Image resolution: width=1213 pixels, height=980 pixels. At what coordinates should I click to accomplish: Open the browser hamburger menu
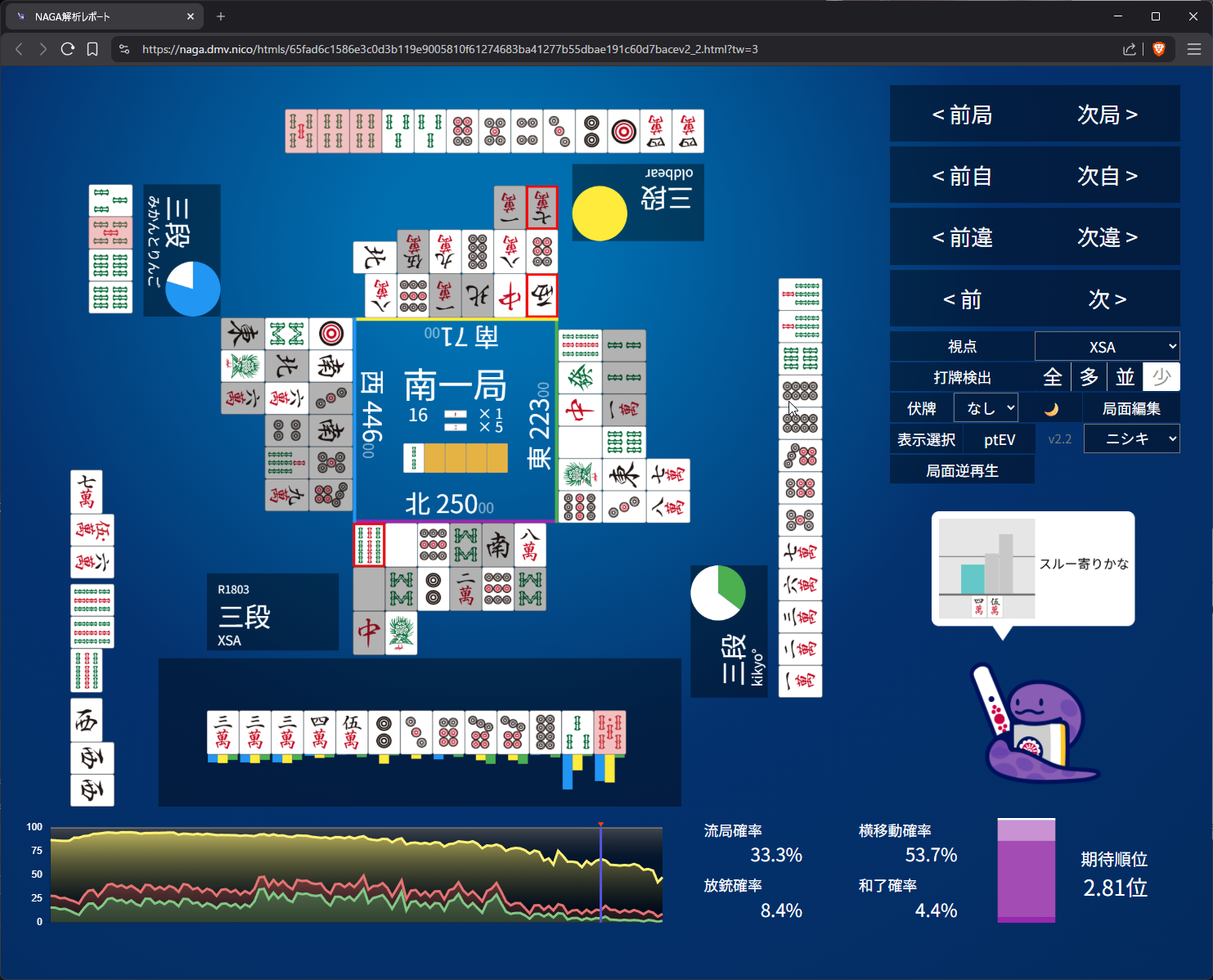tap(1193, 49)
